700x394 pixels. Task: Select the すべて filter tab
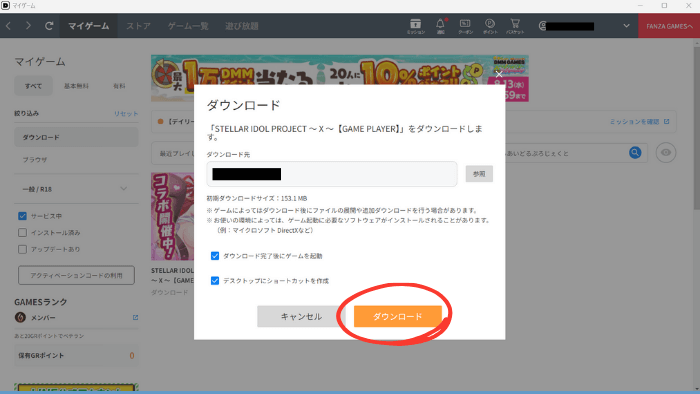33,86
